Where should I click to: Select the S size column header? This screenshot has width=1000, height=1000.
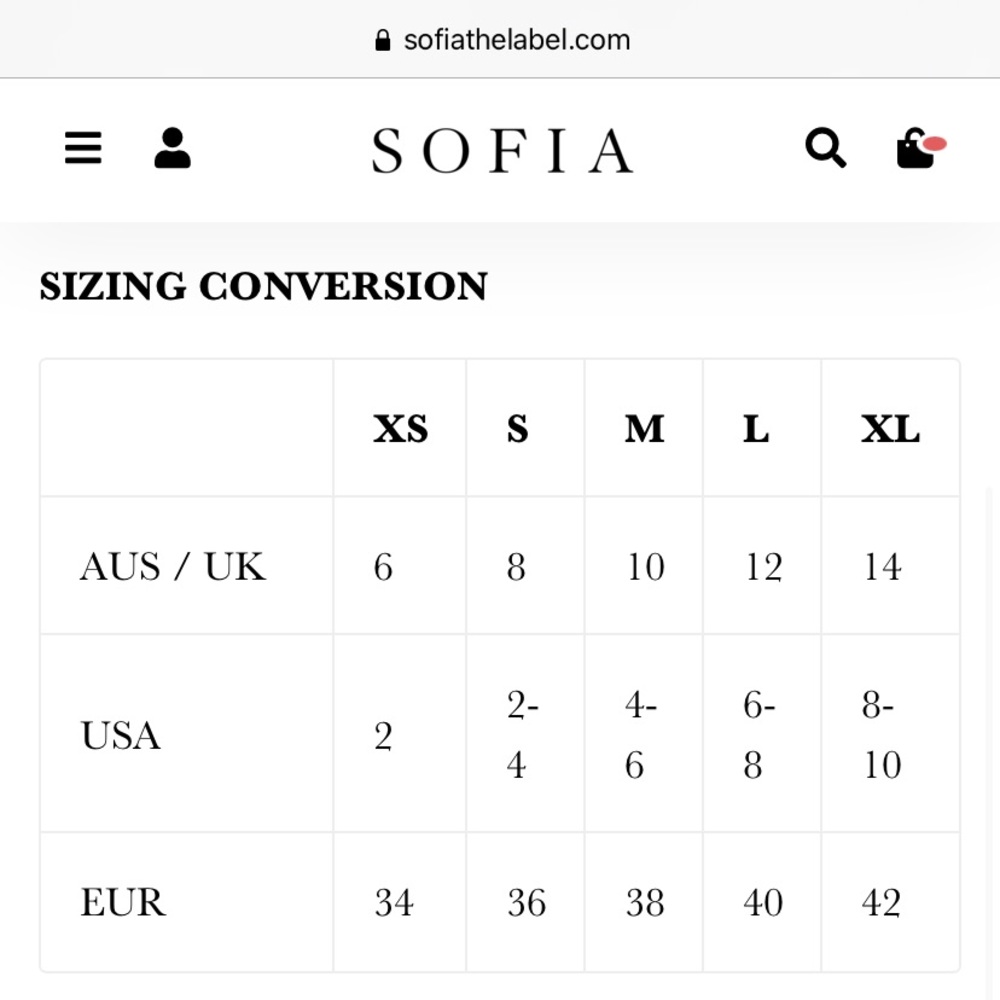[517, 429]
